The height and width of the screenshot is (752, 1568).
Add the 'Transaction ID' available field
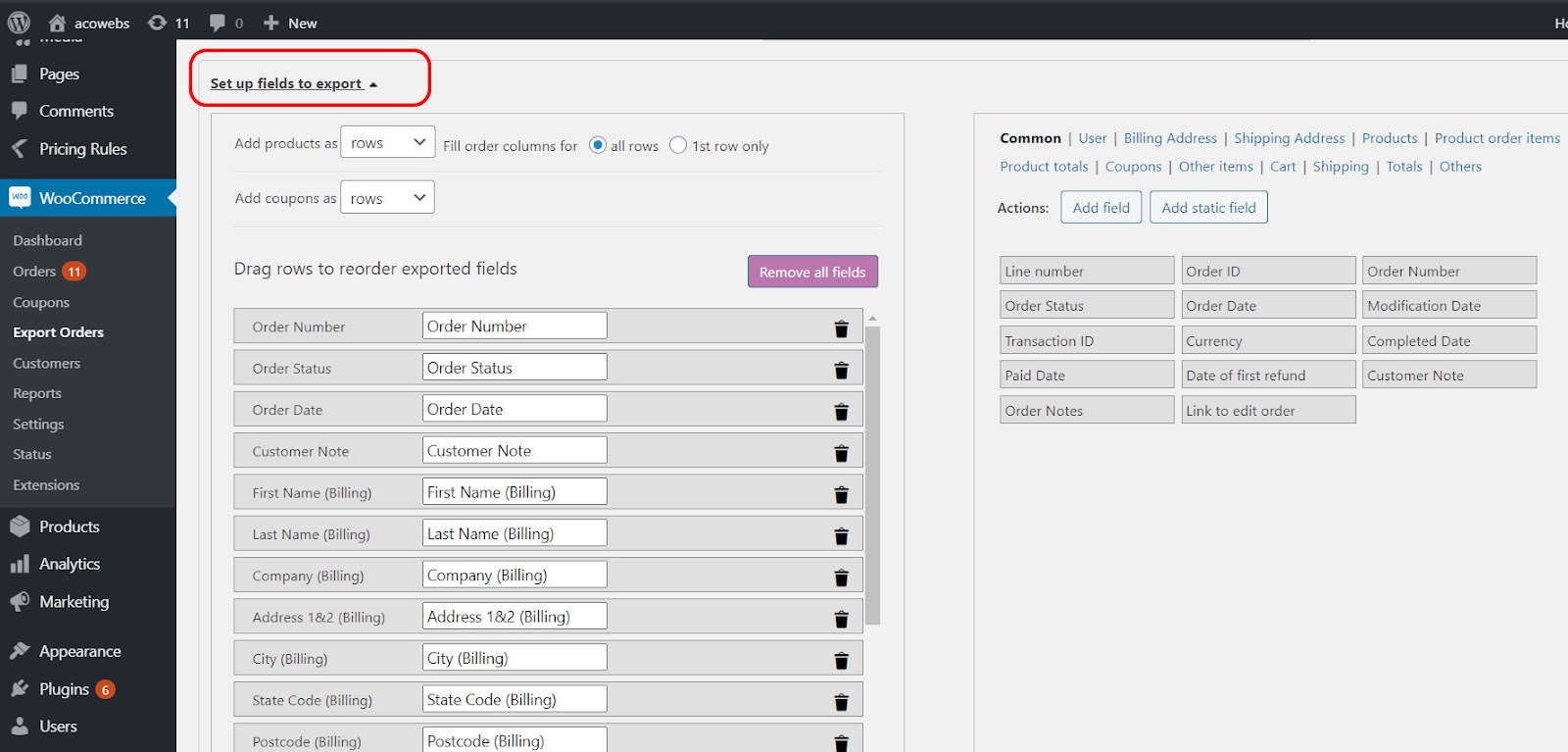pyautogui.click(x=1087, y=340)
